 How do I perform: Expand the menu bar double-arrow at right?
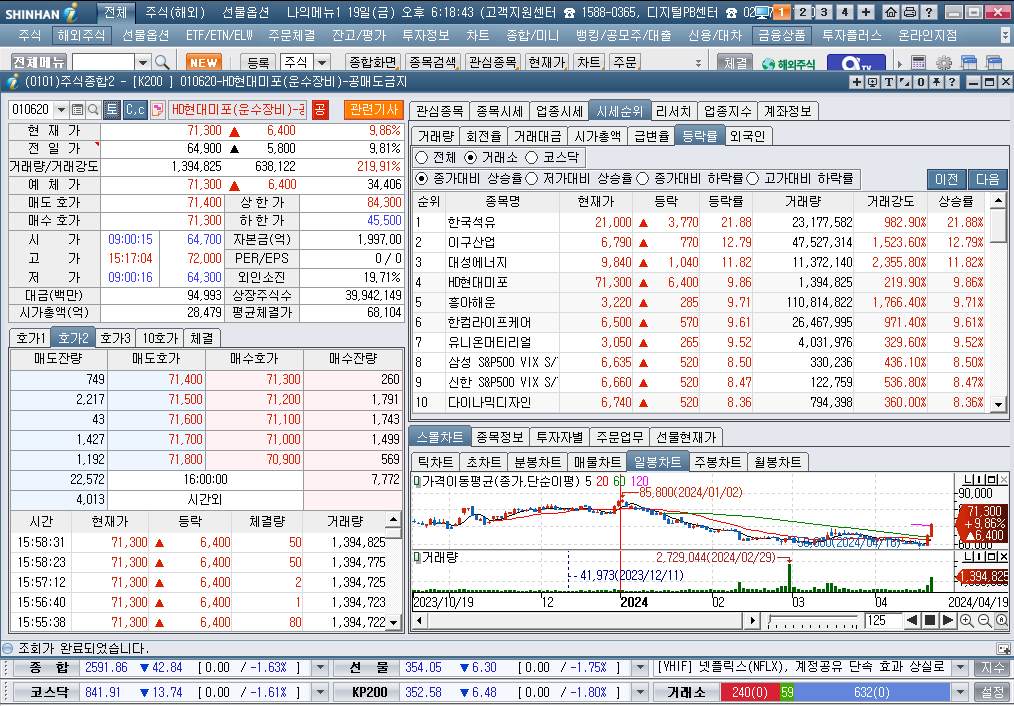coord(1004,35)
